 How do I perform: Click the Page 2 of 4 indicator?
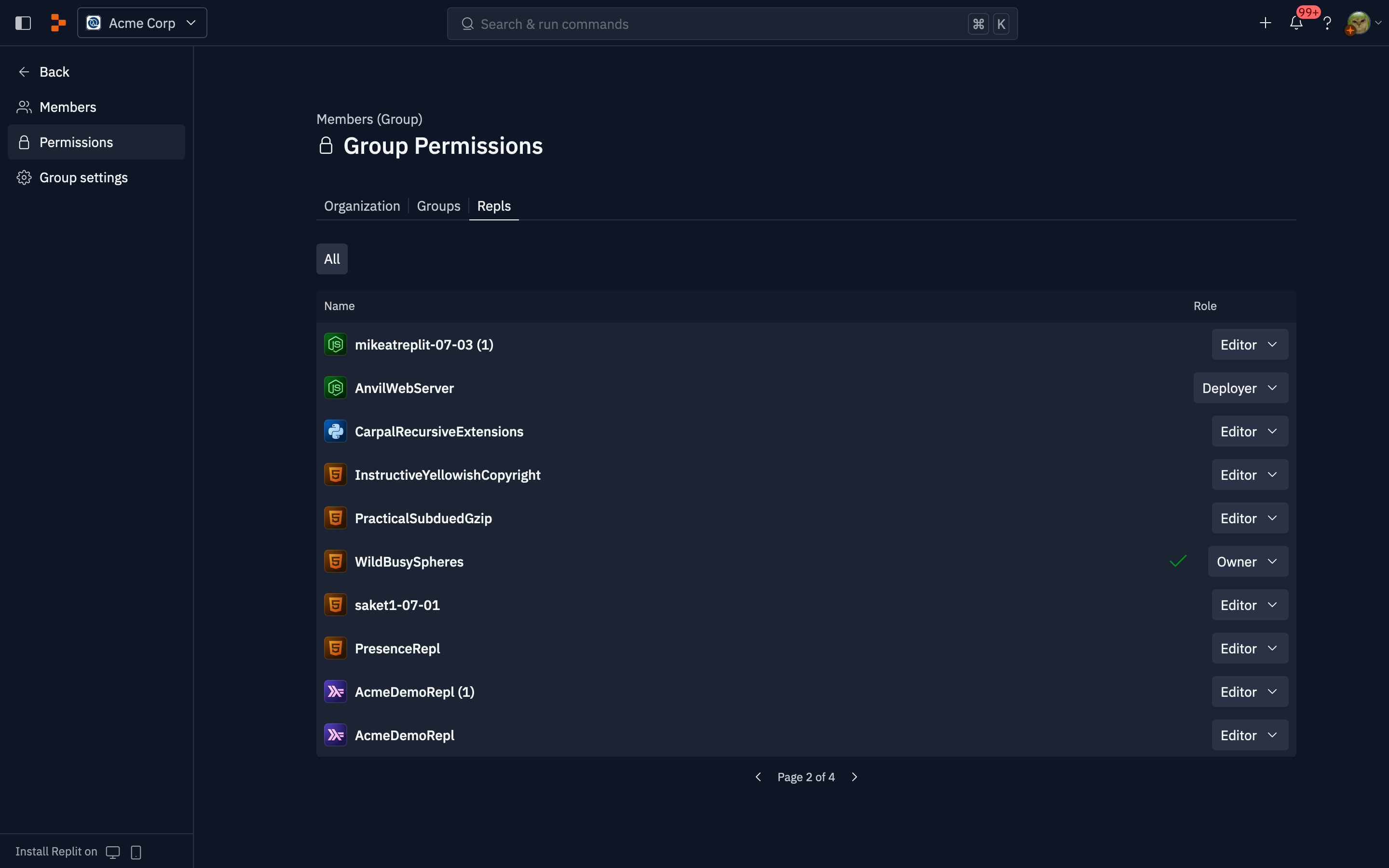tap(806, 777)
